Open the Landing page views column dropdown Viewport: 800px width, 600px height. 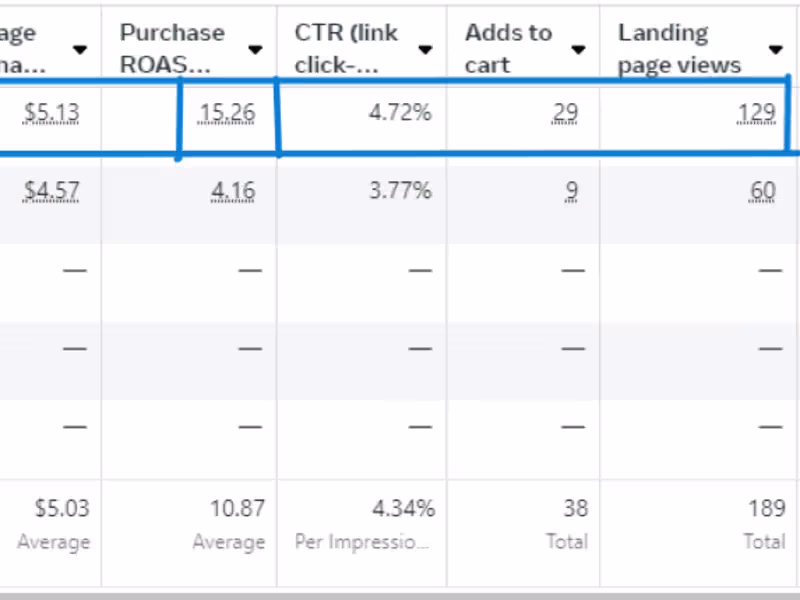[776, 47]
